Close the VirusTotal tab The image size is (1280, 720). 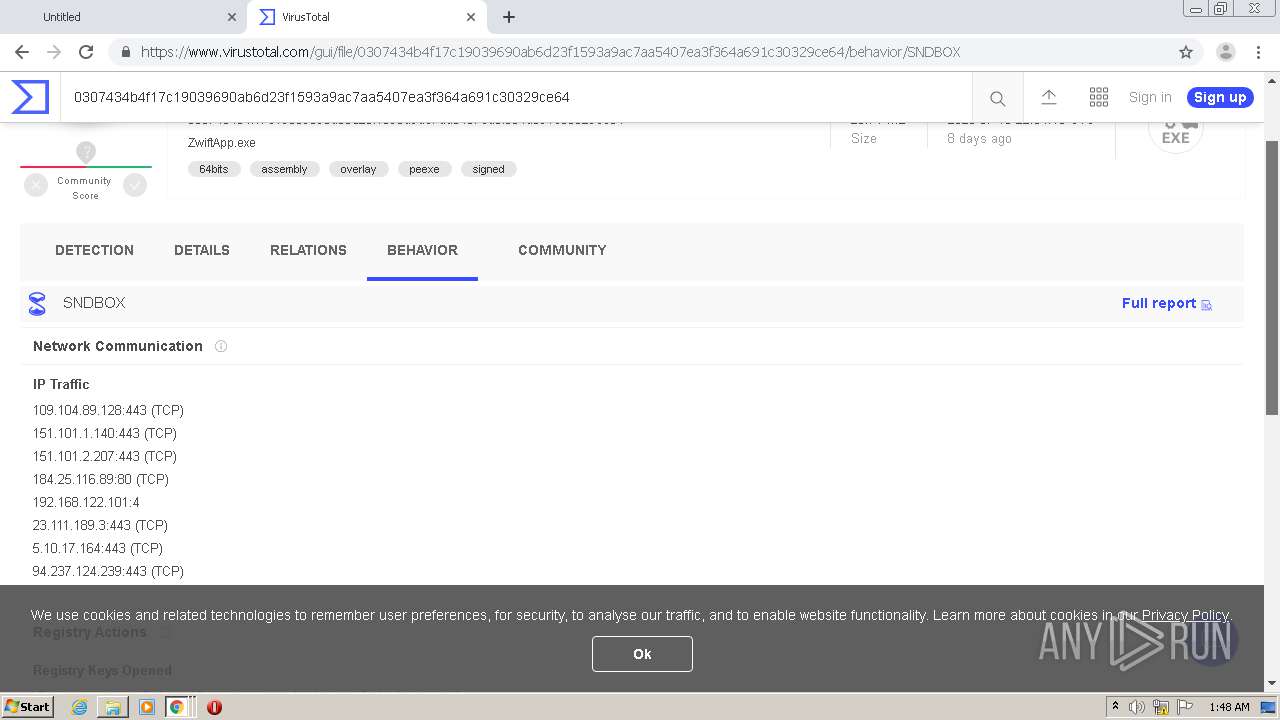click(471, 17)
